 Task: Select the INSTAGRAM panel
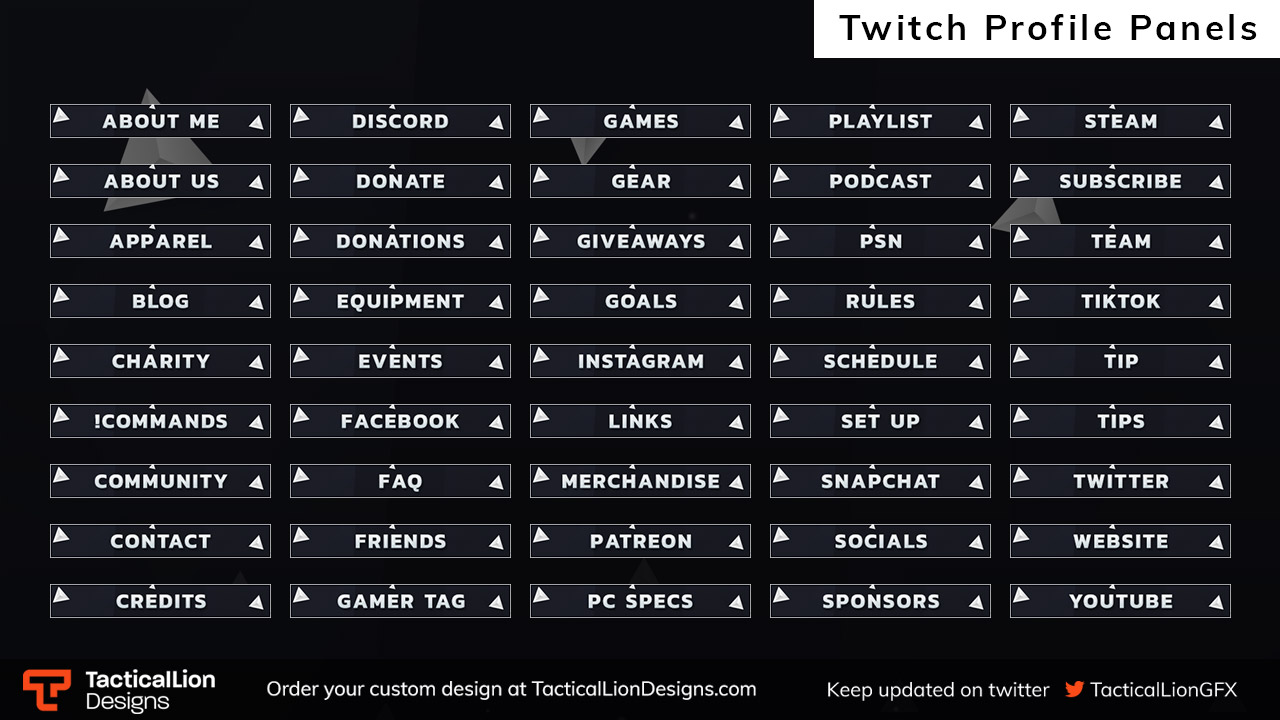(640, 361)
